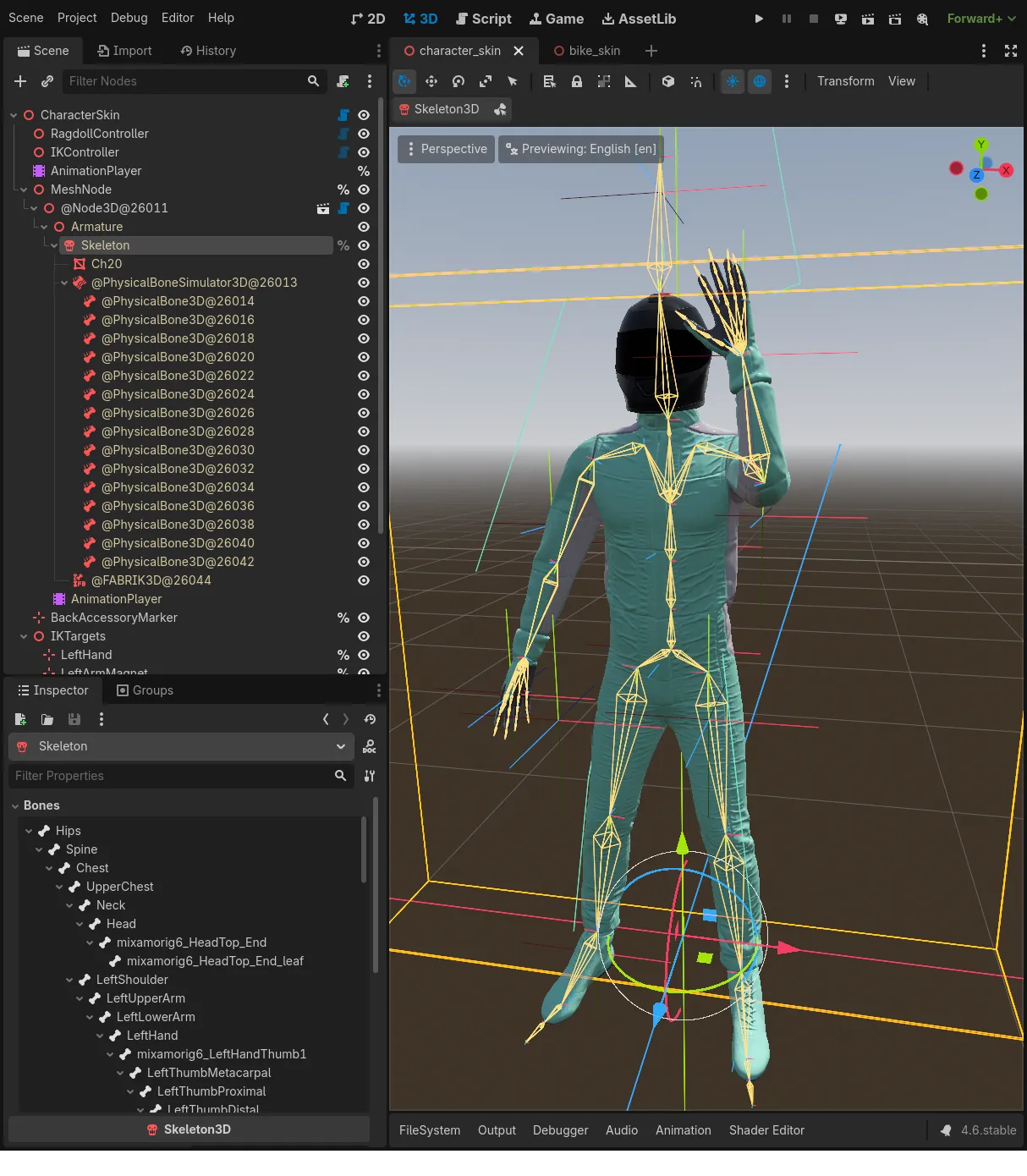Toggle distraction-free mode expand icon
This screenshot has height=1176, width=1027.
click(x=1011, y=51)
